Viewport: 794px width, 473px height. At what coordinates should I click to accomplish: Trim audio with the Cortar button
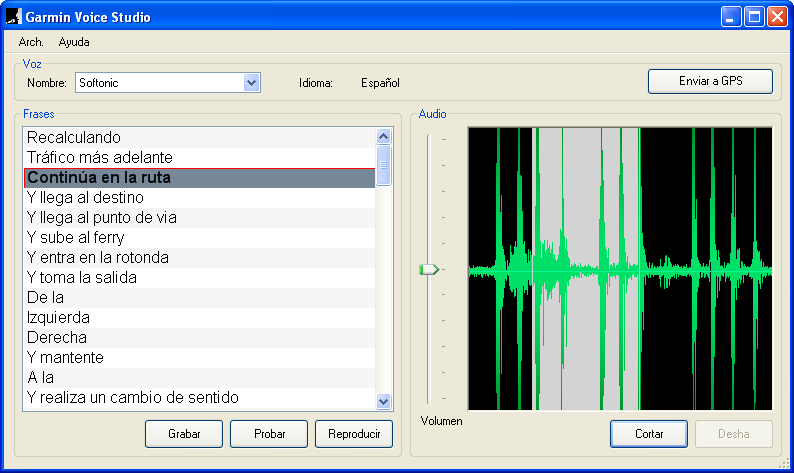click(x=649, y=434)
